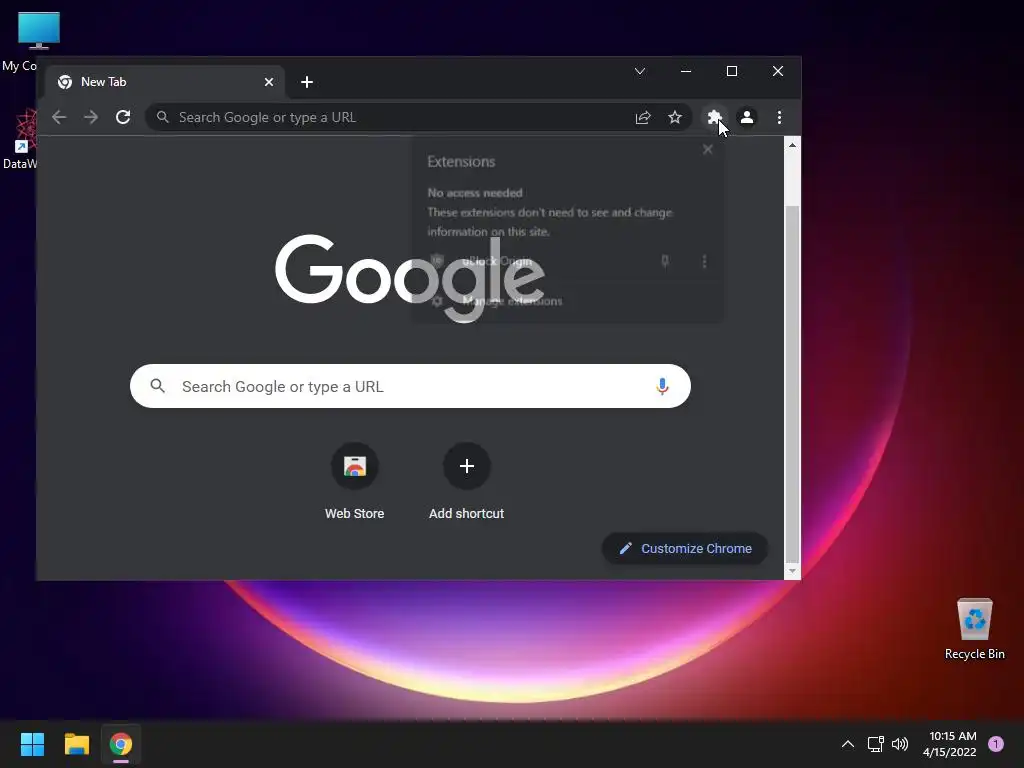Click Chrome icon on the taskbar
The width and height of the screenshot is (1024, 768).
coord(121,744)
